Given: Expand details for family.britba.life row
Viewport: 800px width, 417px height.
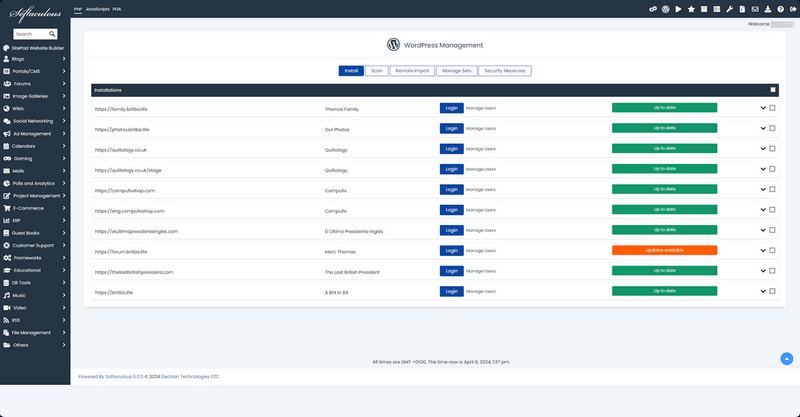Looking at the screenshot, I should tap(763, 108).
